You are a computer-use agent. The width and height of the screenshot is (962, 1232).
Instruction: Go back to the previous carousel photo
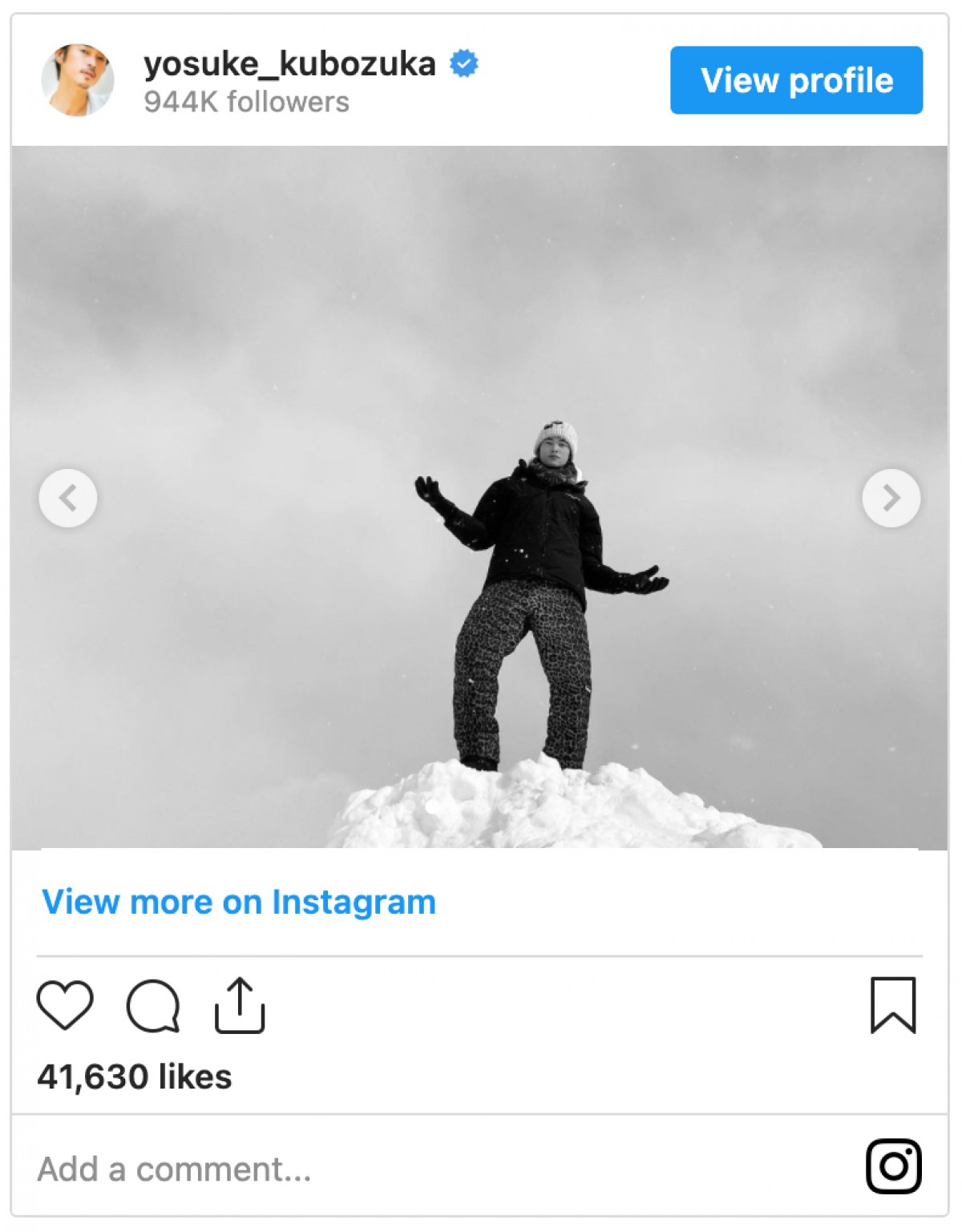[68, 498]
